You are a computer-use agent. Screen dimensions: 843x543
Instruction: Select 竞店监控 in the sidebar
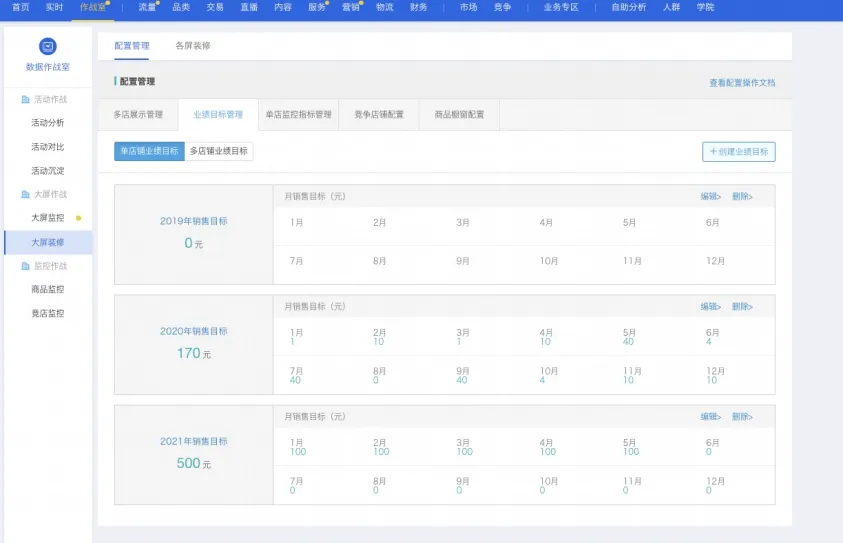click(x=48, y=313)
